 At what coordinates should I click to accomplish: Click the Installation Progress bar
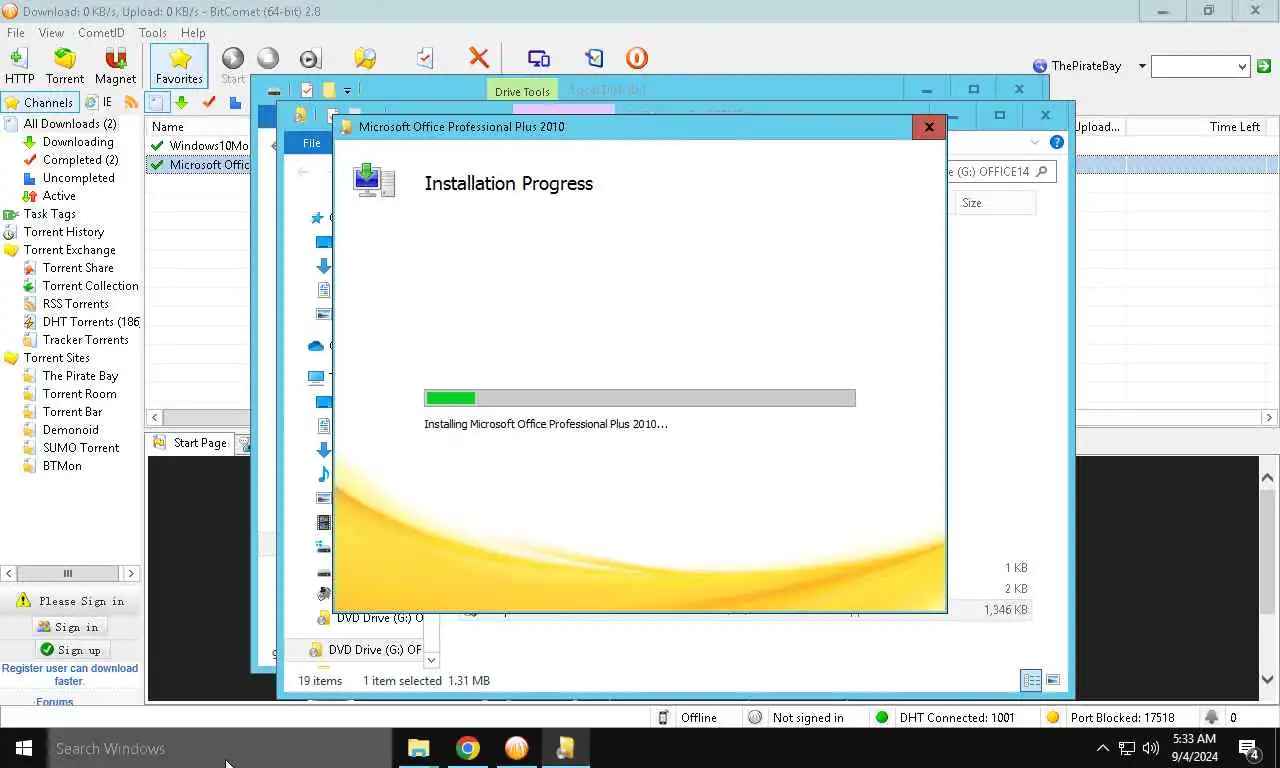[640, 398]
